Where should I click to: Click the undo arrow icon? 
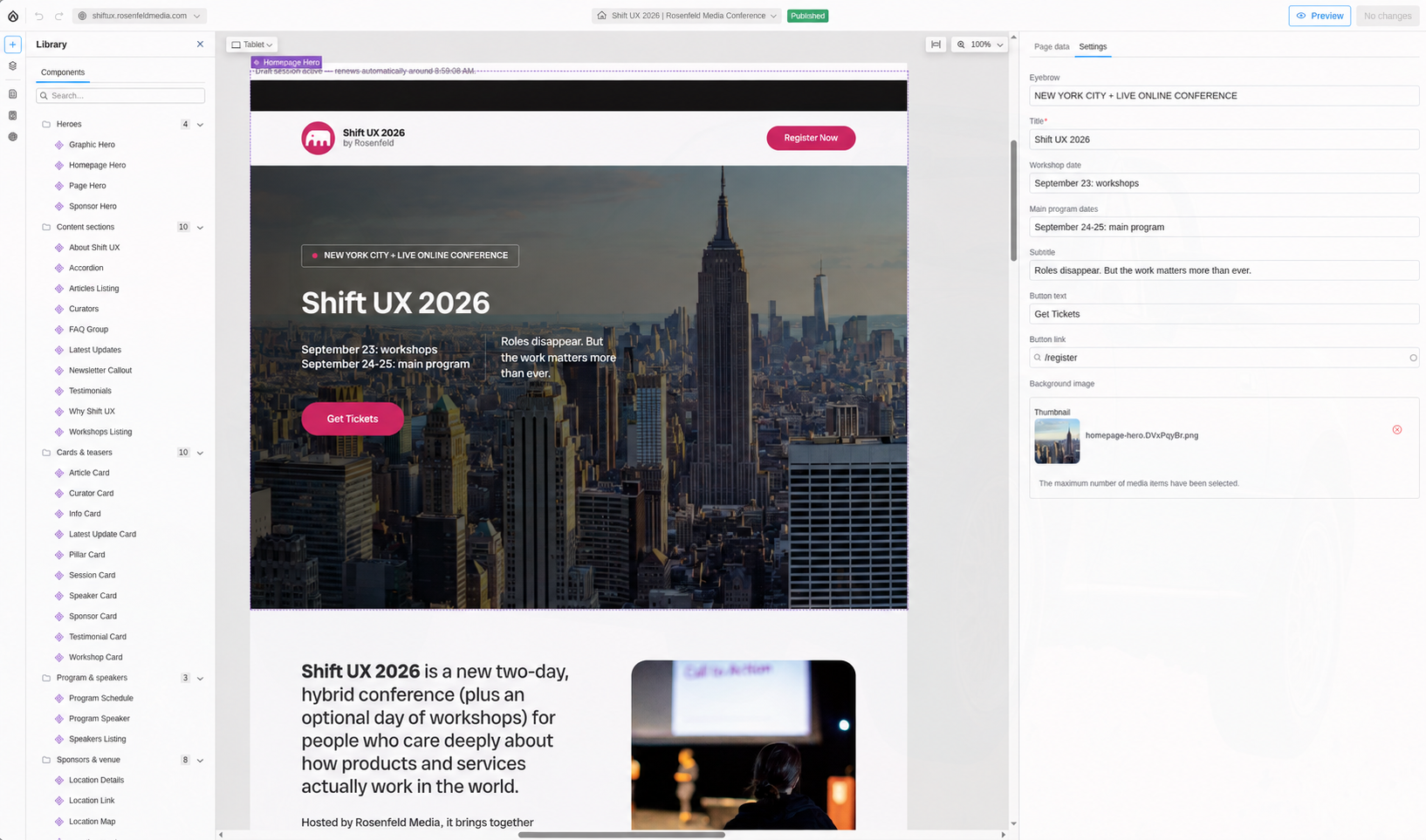coord(39,16)
